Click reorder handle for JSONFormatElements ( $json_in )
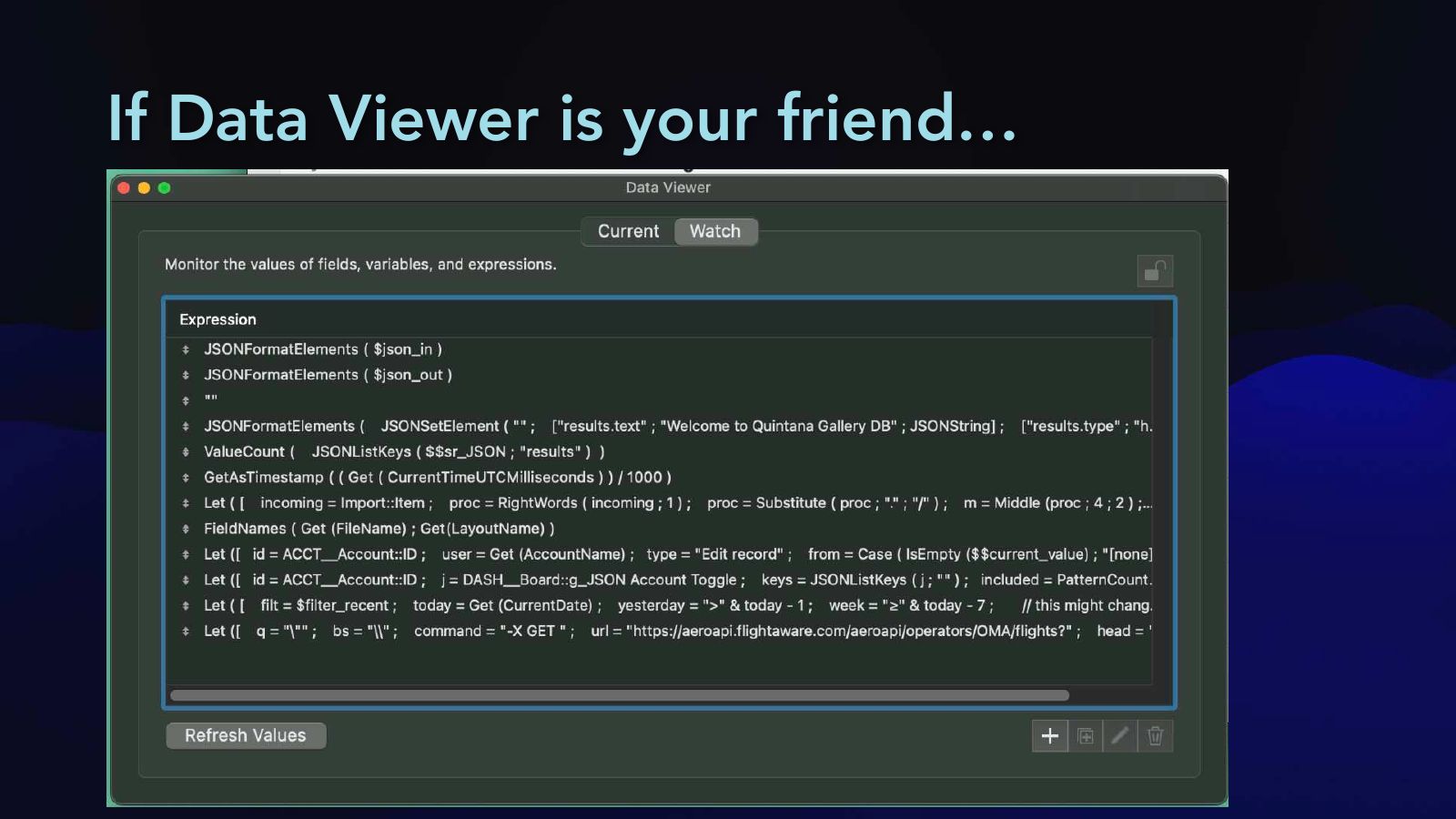This screenshot has height=819, width=1456. [186, 349]
